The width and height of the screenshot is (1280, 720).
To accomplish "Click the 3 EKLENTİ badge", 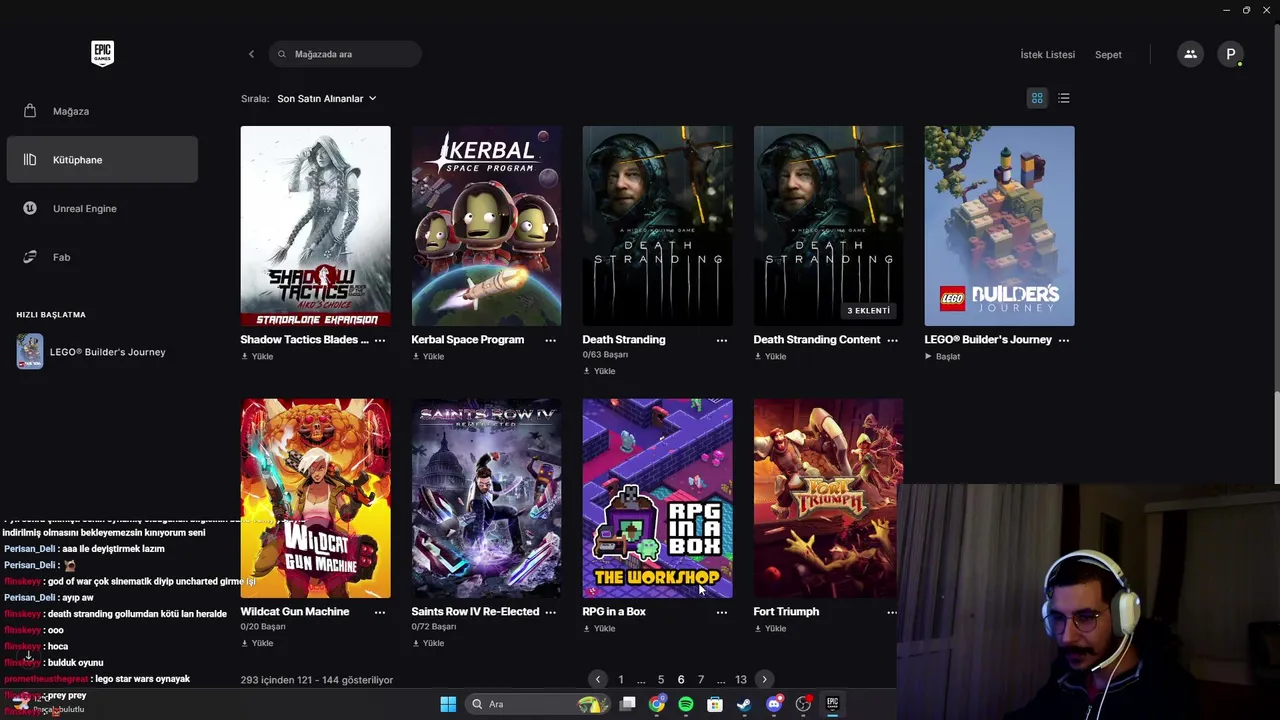I will coord(869,311).
